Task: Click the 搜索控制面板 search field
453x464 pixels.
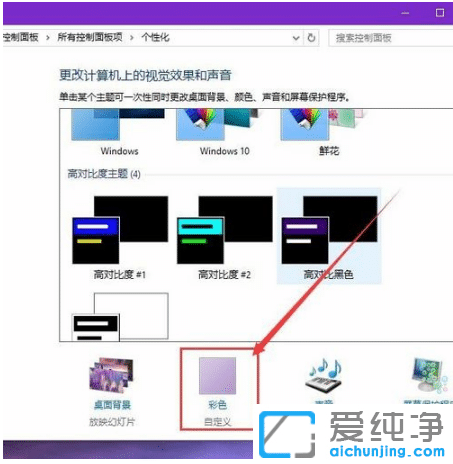Action: pos(391,38)
